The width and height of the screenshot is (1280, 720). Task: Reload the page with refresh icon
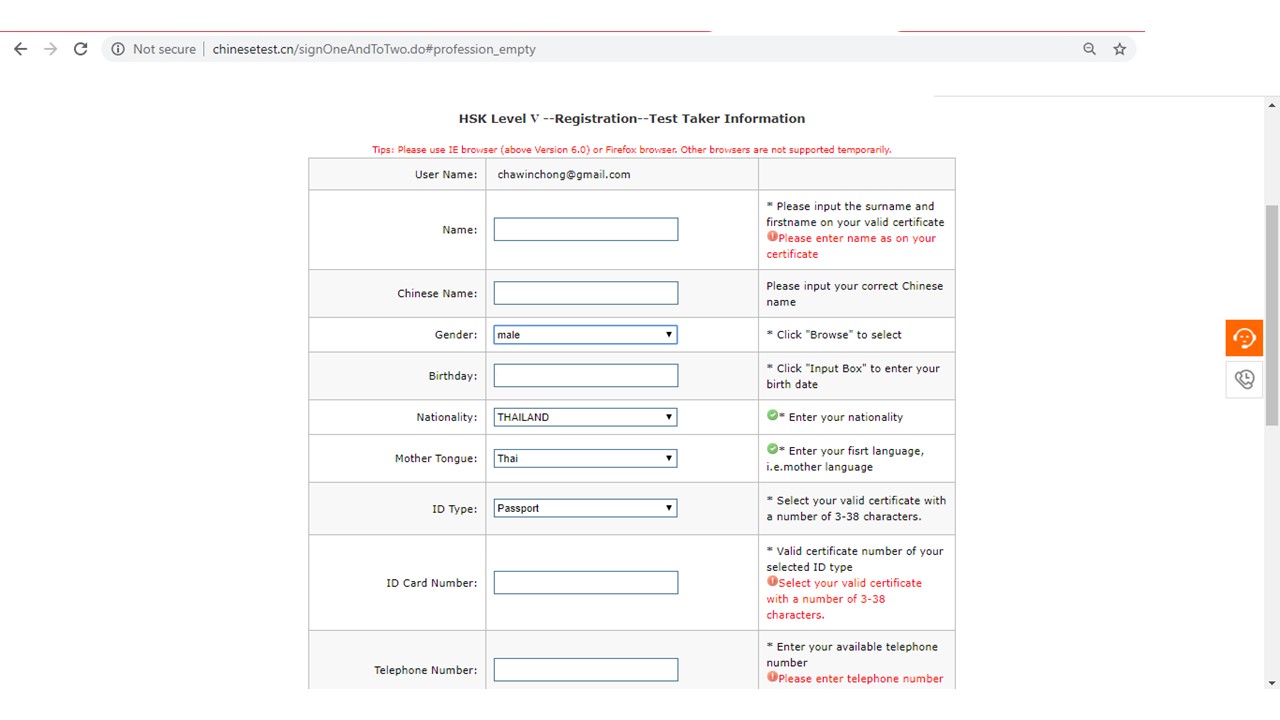[81, 49]
